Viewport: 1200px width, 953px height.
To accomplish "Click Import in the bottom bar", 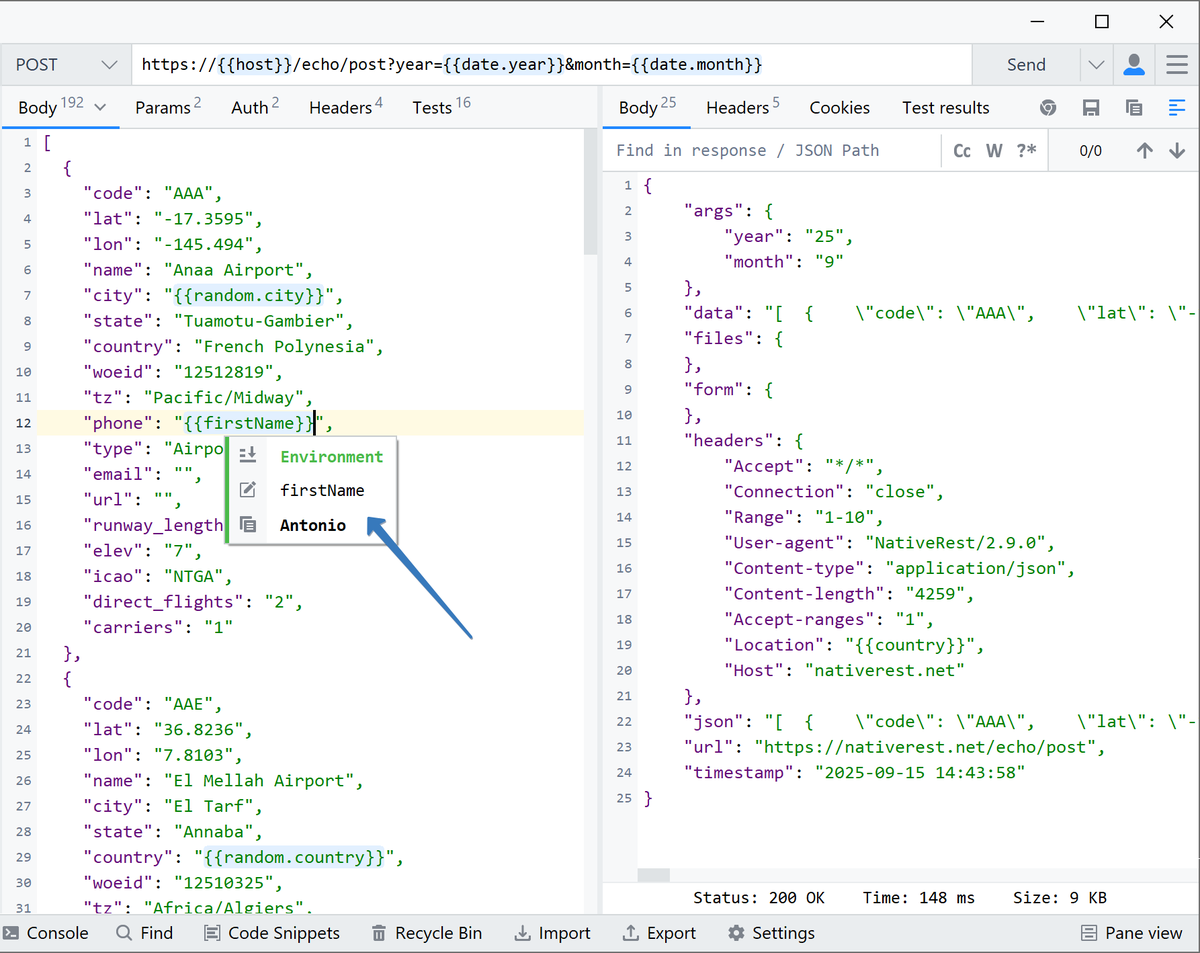I will pyautogui.click(x=553, y=933).
